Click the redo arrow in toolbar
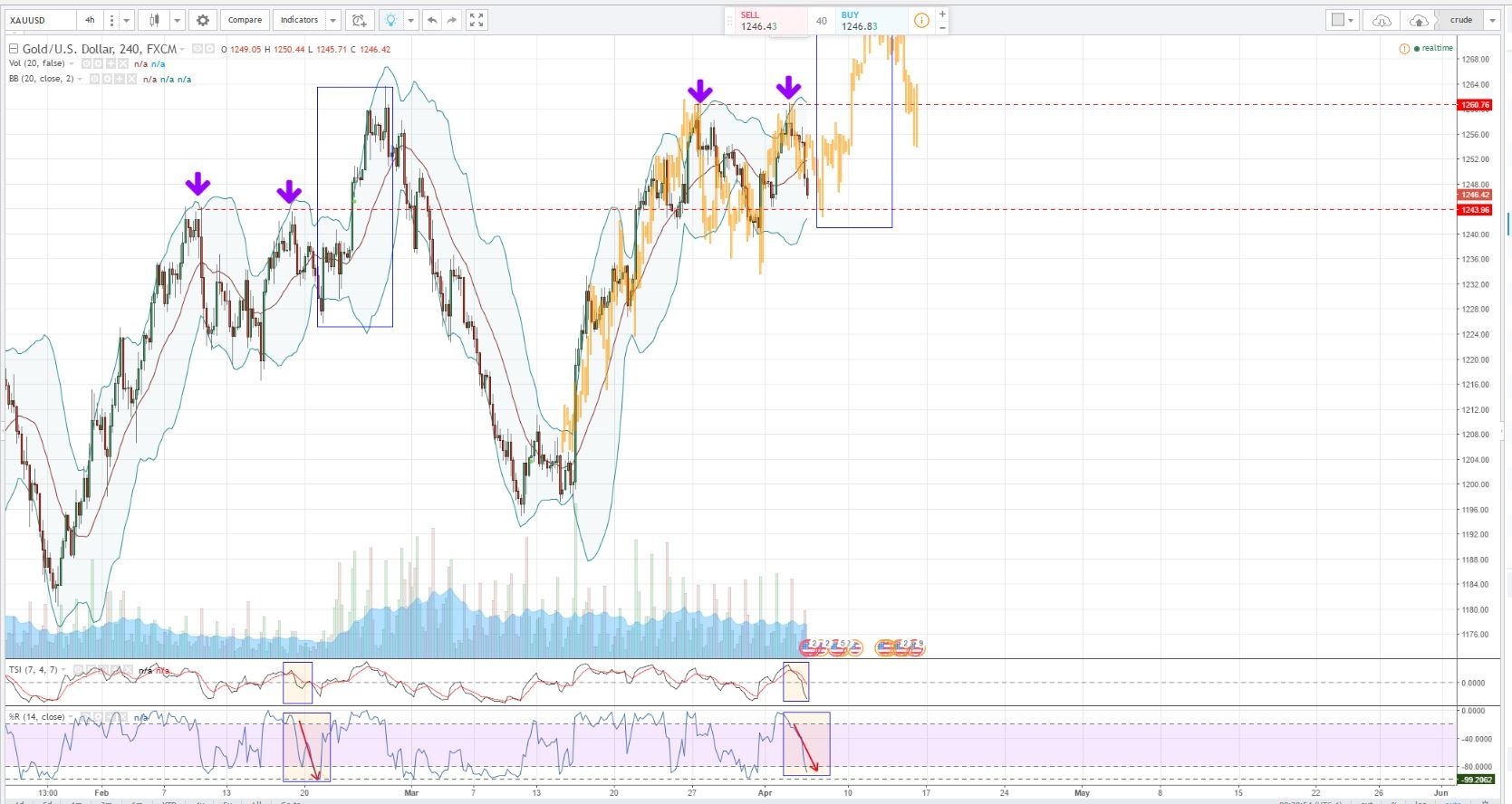This screenshot has height=804, width=1512. (452, 20)
